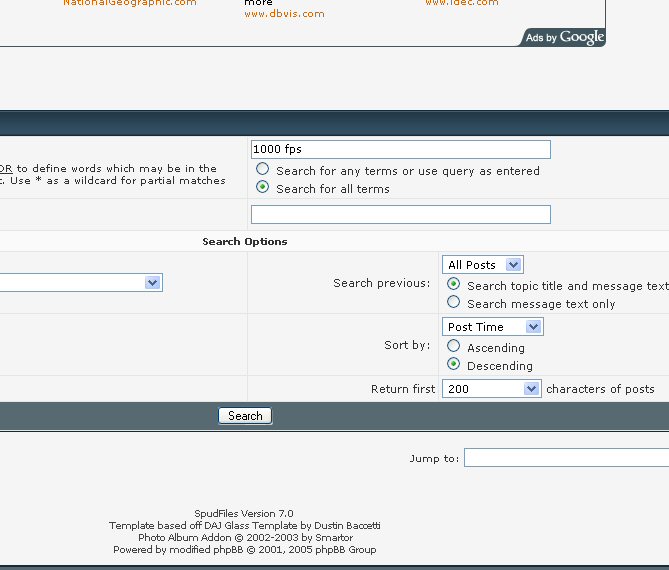Focus the empty field below search terms
Viewport: 669px width, 570px height.
click(x=400, y=214)
